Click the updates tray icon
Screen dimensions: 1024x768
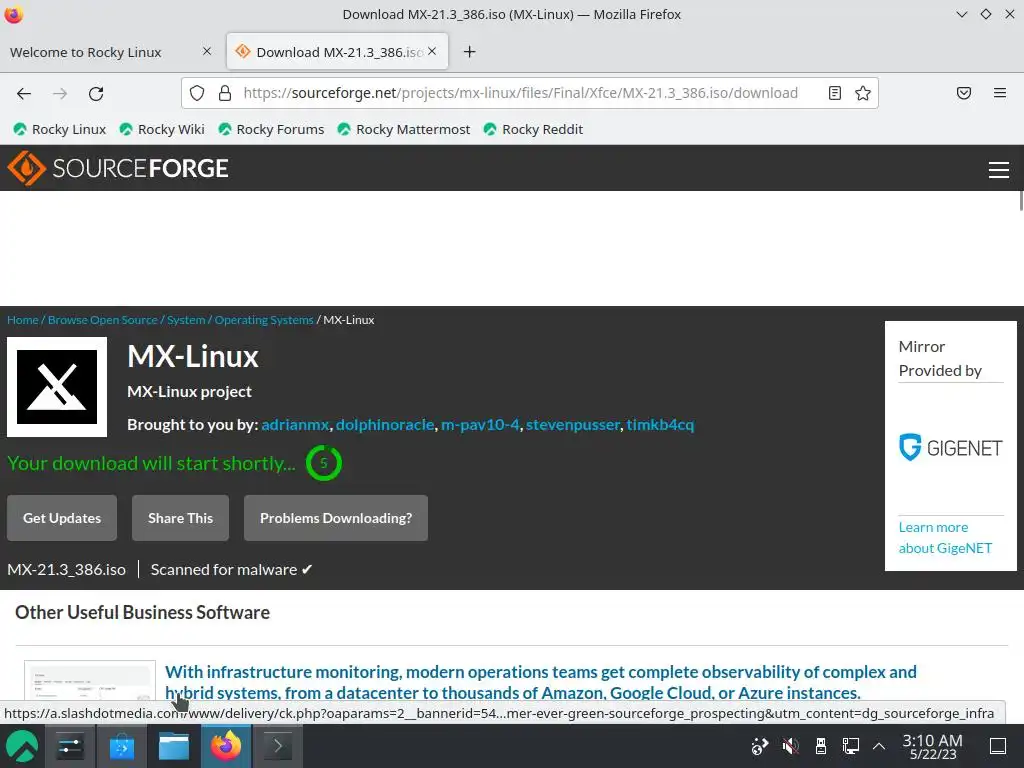point(760,746)
